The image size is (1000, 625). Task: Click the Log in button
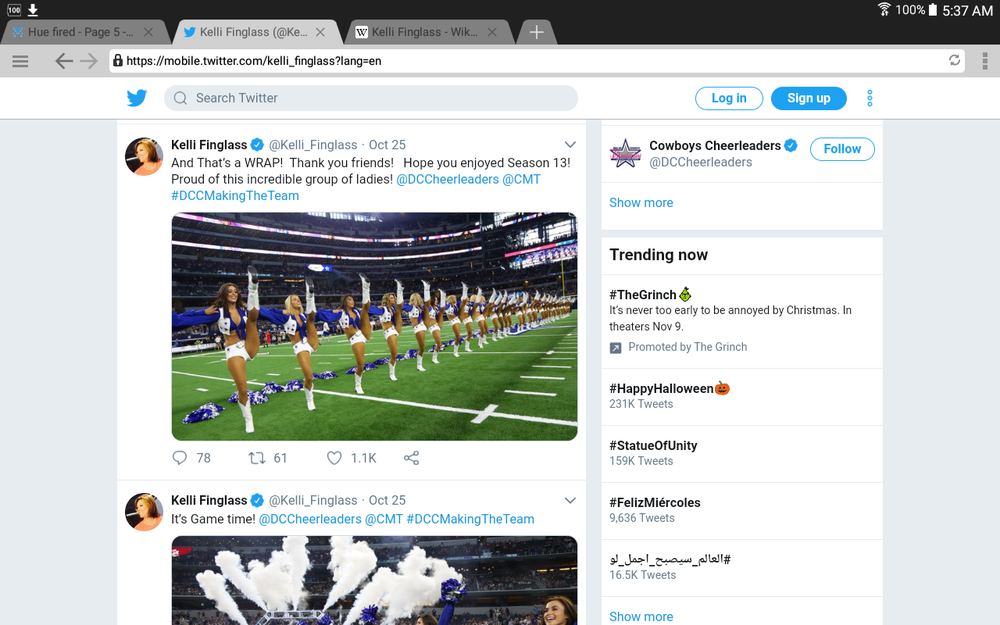click(729, 98)
